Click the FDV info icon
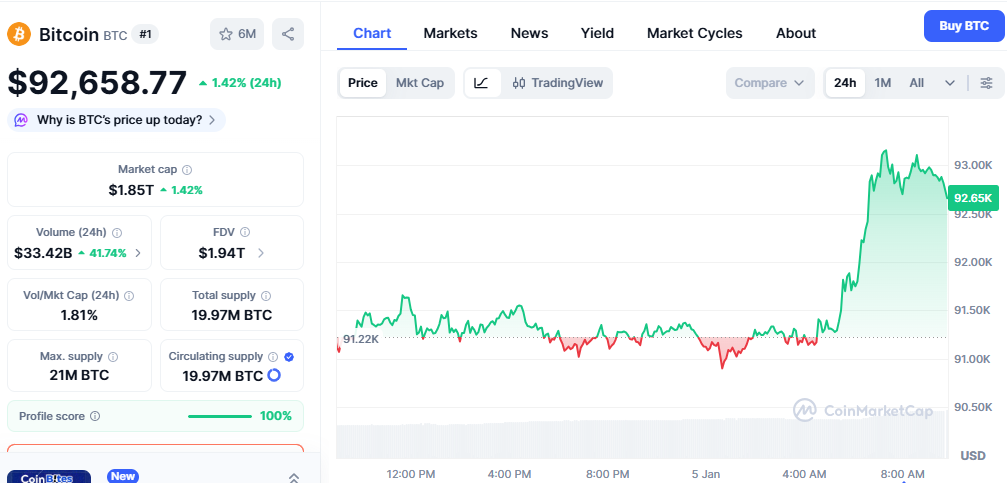Viewport: 1007px width, 483px height. point(245,233)
